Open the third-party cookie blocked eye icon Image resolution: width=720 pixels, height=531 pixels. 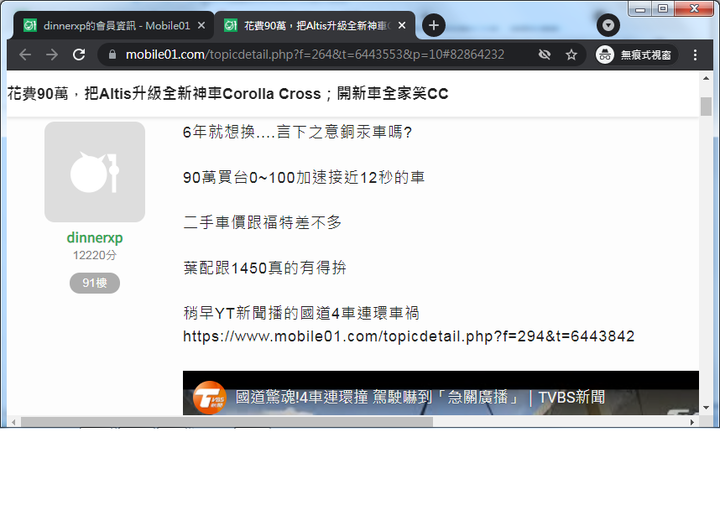pyautogui.click(x=545, y=55)
